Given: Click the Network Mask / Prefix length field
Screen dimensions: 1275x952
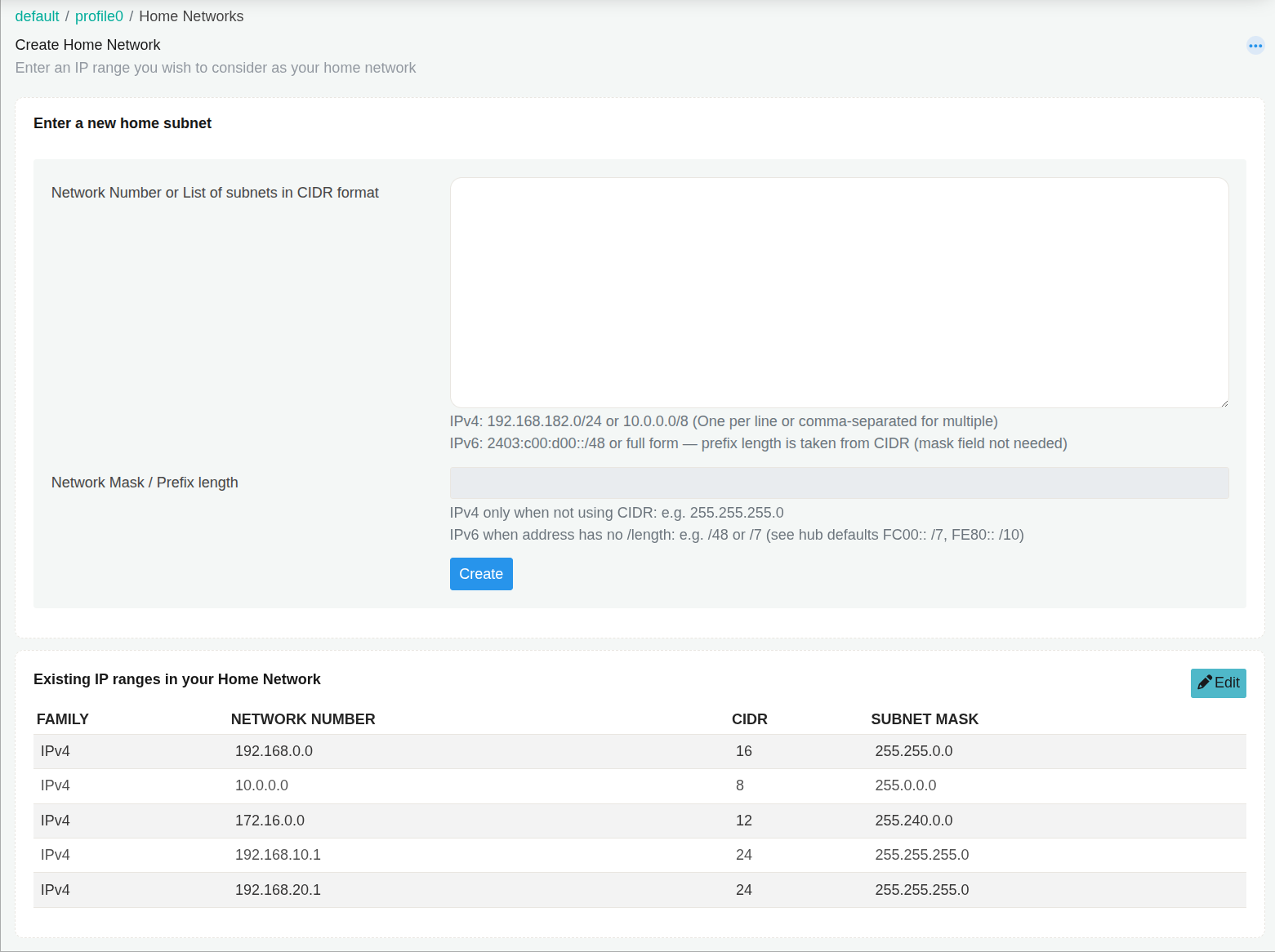Looking at the screenshot, I should 839,483.
